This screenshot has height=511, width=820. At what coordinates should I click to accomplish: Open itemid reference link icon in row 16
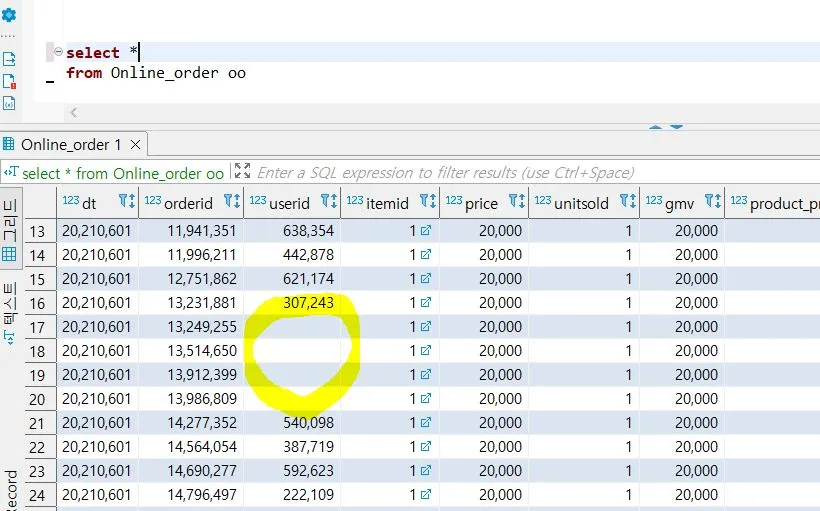tap(426, 302)
